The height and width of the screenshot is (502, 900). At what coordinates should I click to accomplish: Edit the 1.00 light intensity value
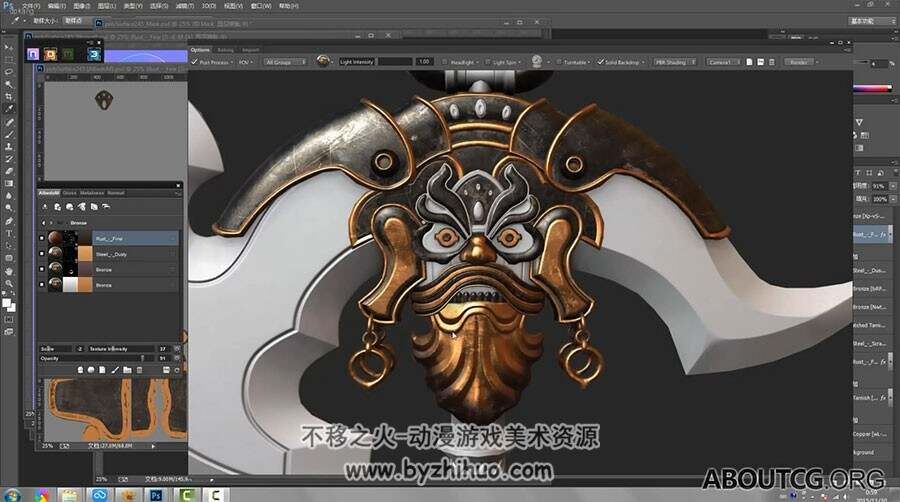click(424, 61)
